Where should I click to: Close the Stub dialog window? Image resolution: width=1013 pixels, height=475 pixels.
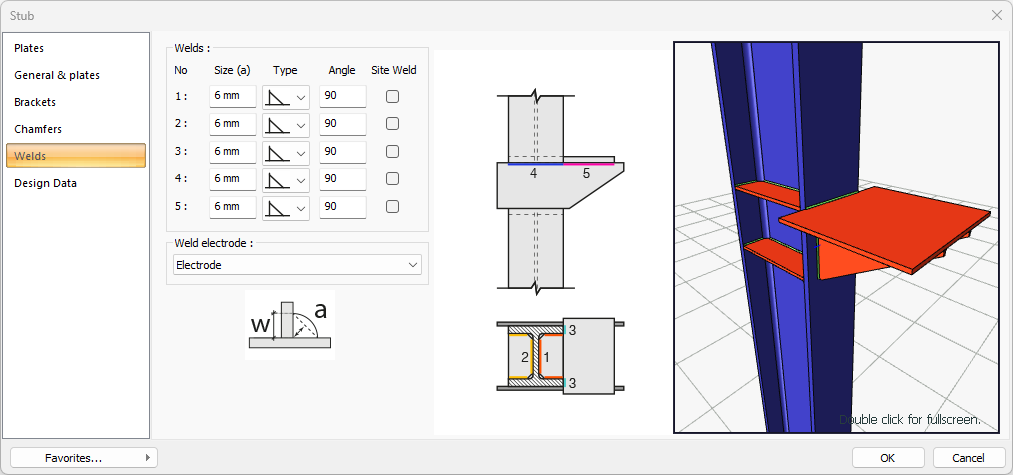click(x=996, y=15)
